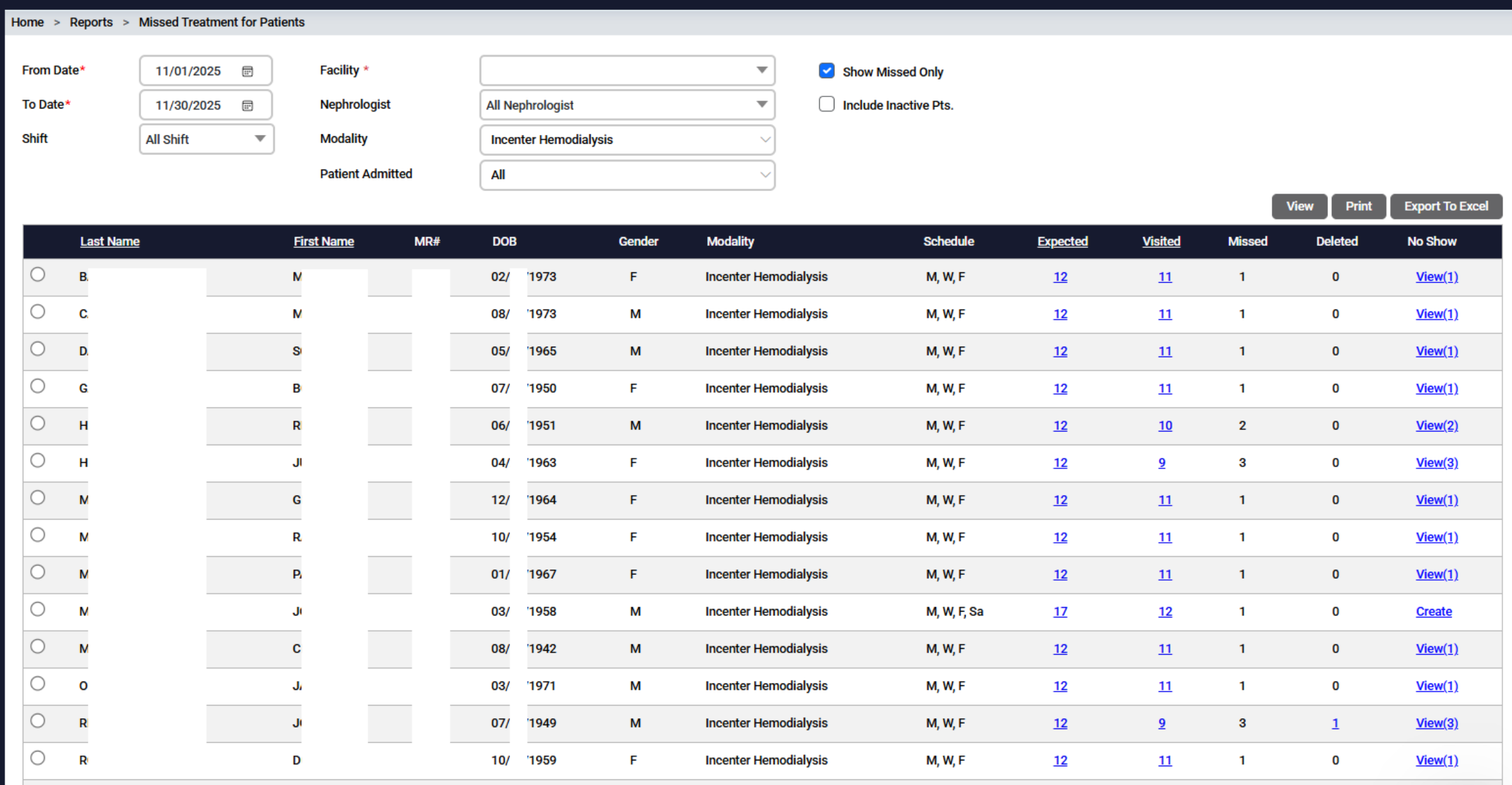The image size is (1512, 785).
Task: Open Visited 9 link in the 1949 row
Action: [1162, 723]
